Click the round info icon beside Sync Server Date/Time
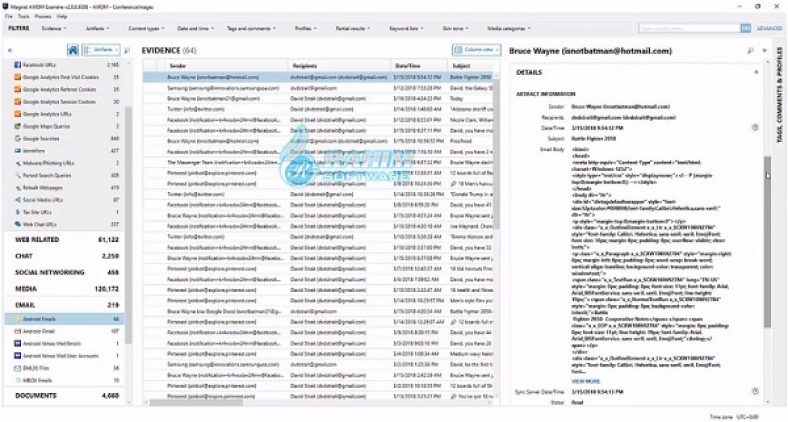 point(755,391)
